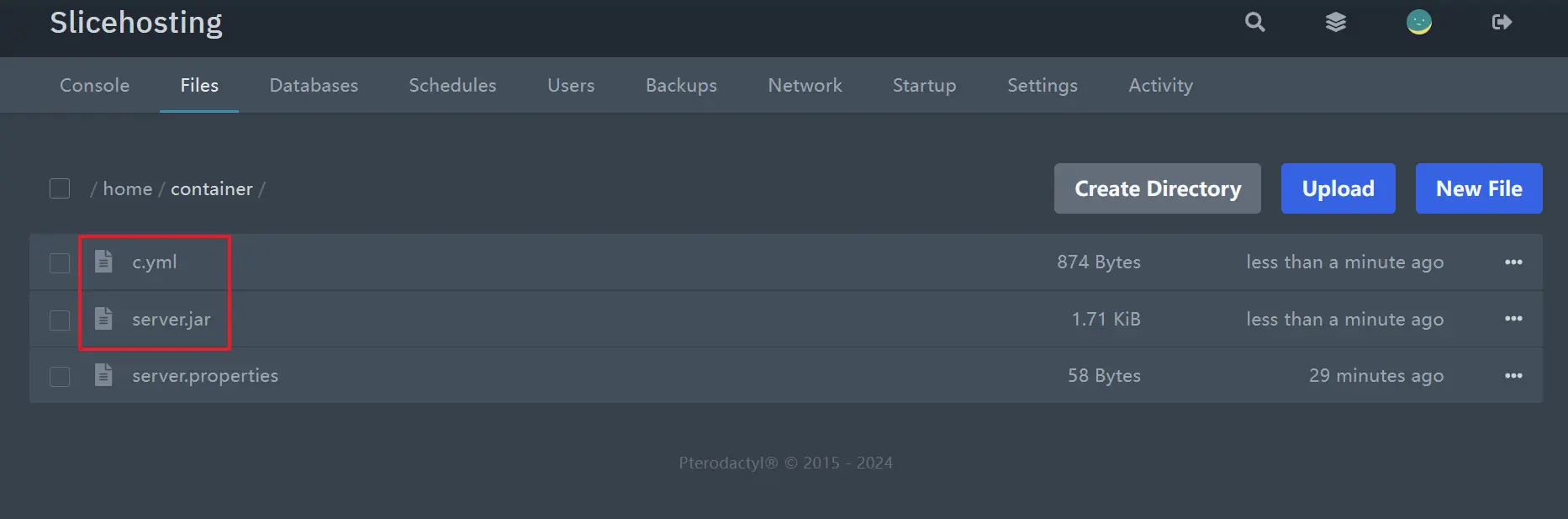Viewport: 1568px width, 519px height.
Task: Open the three-dot menu for server.jar
Action: click(1513, 319)
